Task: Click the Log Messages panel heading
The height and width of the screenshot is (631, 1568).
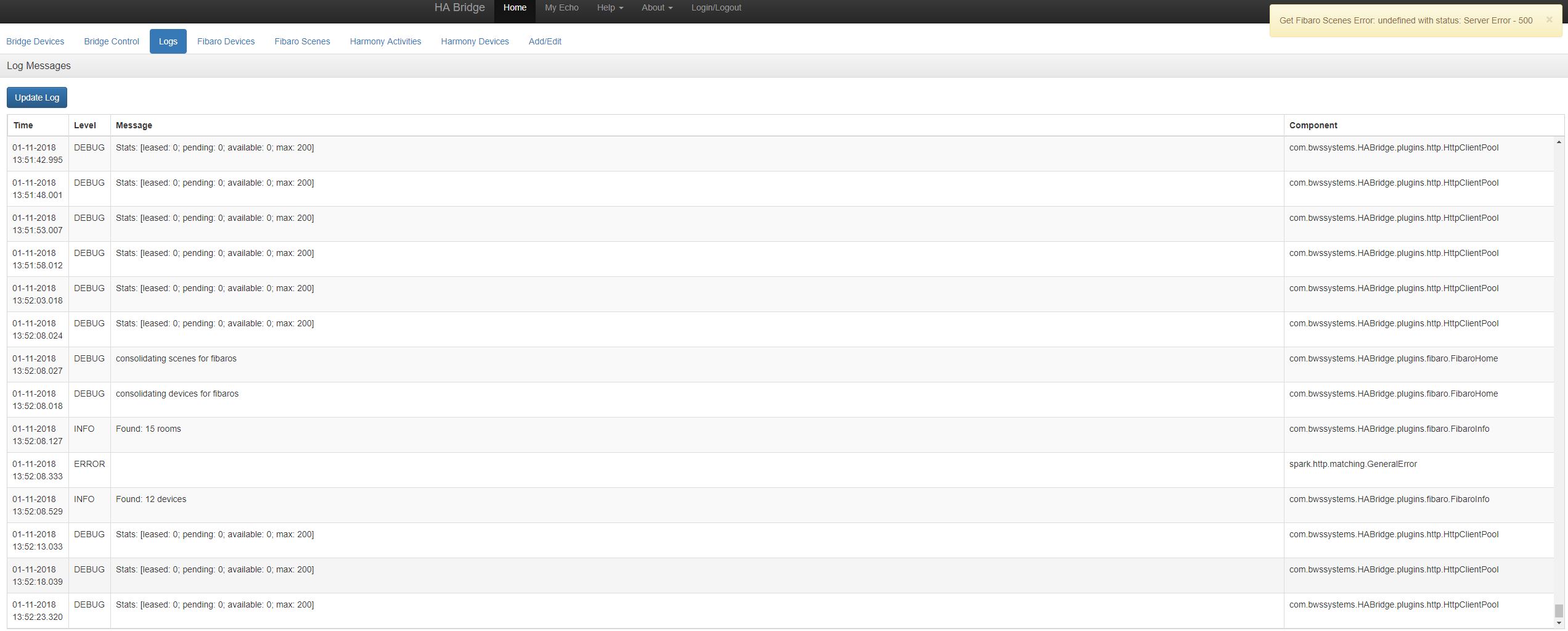Action: click(39, 66)
